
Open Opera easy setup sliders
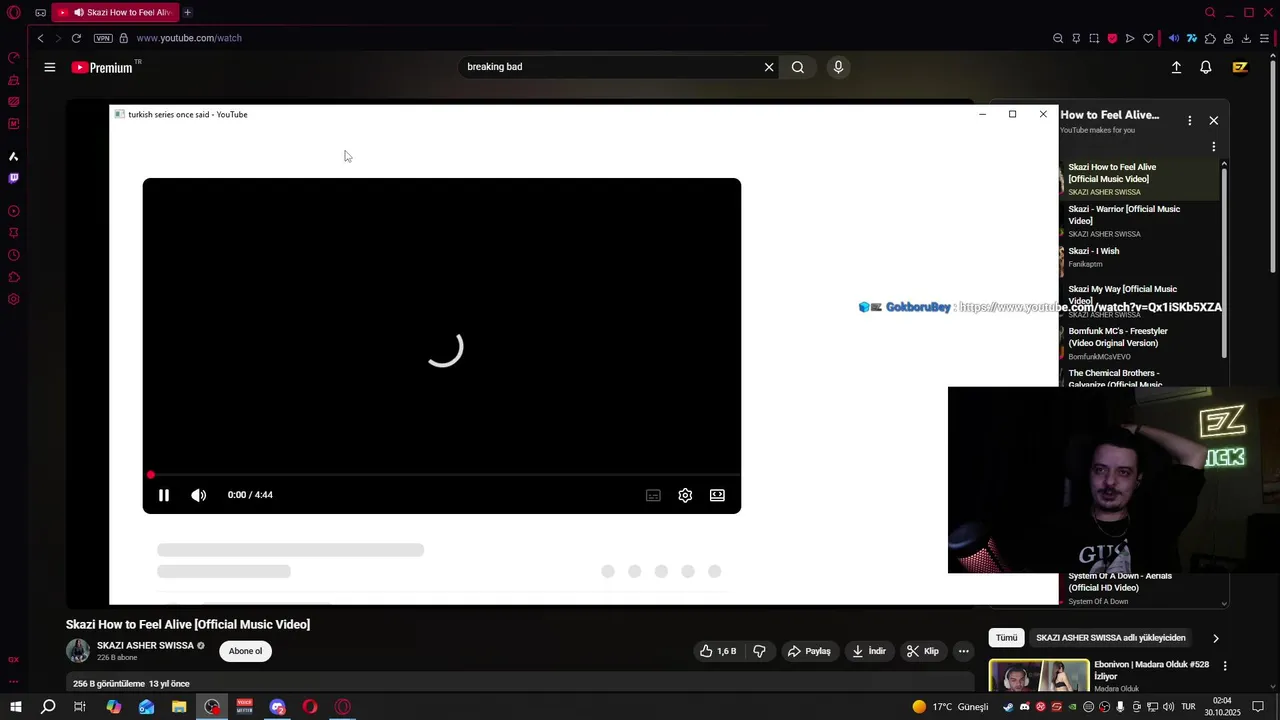coord(1264,38)
